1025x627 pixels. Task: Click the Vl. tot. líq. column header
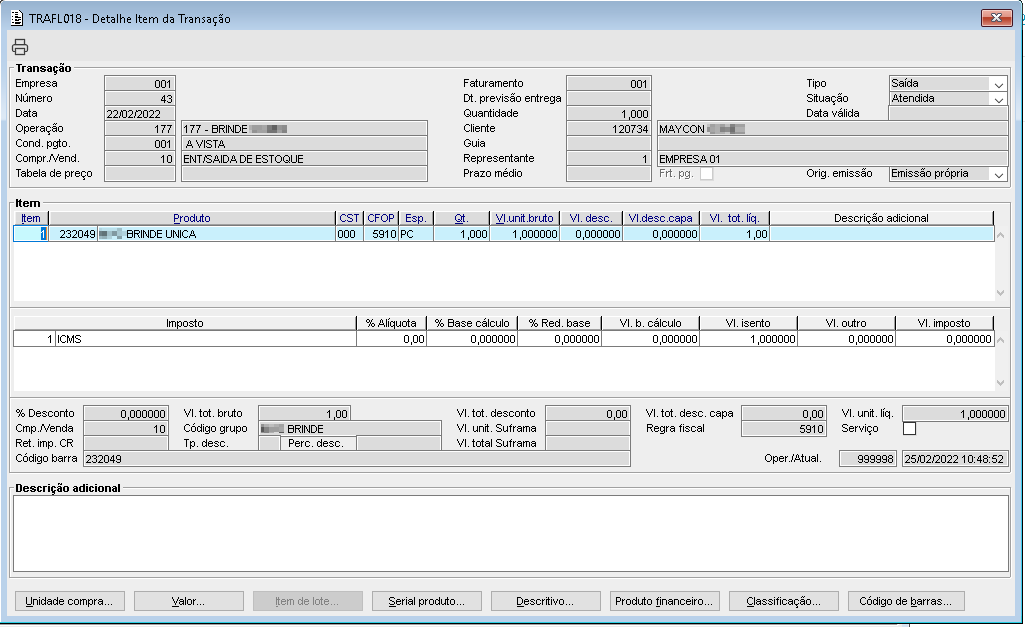[735, 218]
